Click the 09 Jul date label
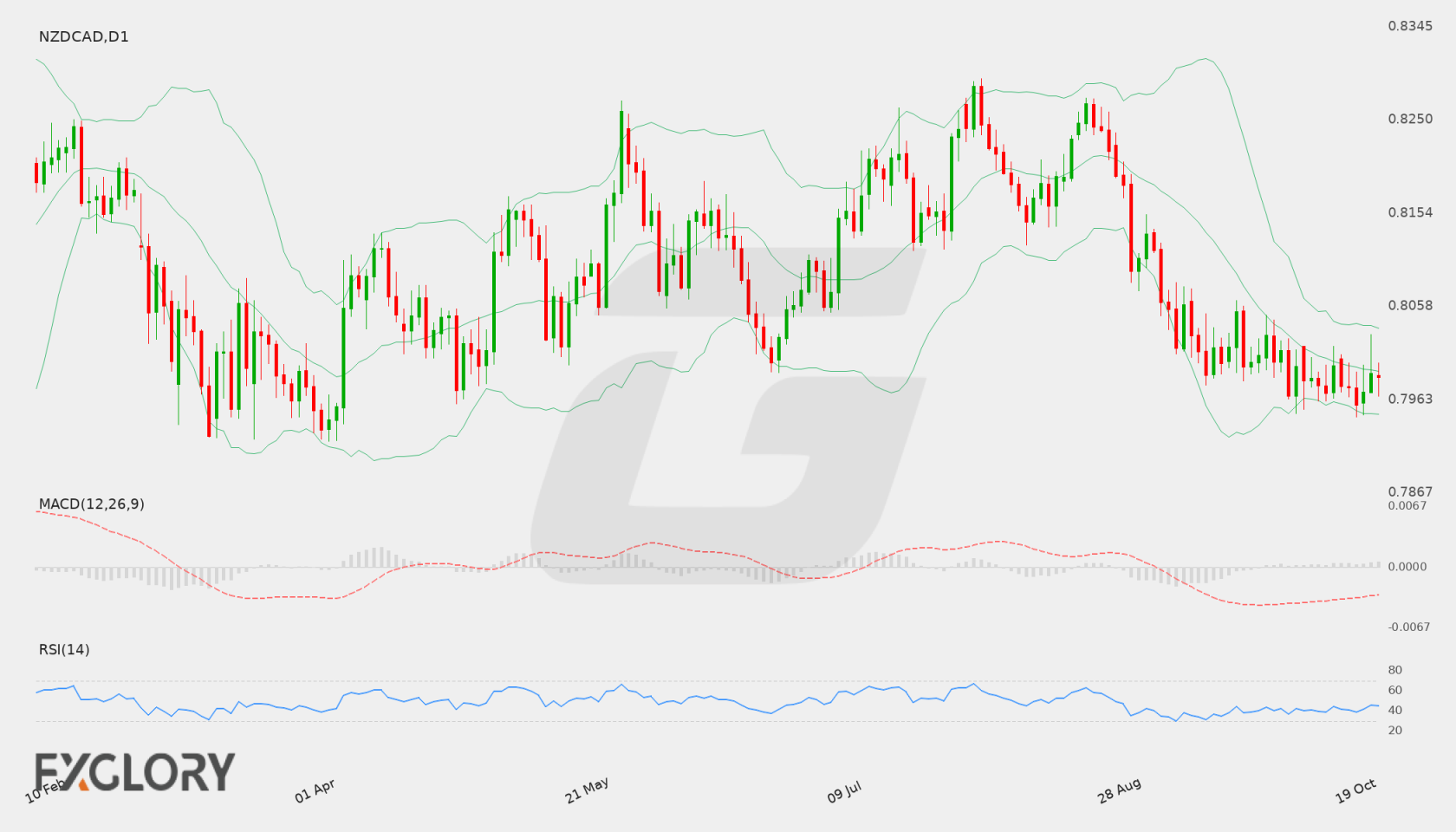This screenshot has width=1456, height=832. (x=844, y=791)
